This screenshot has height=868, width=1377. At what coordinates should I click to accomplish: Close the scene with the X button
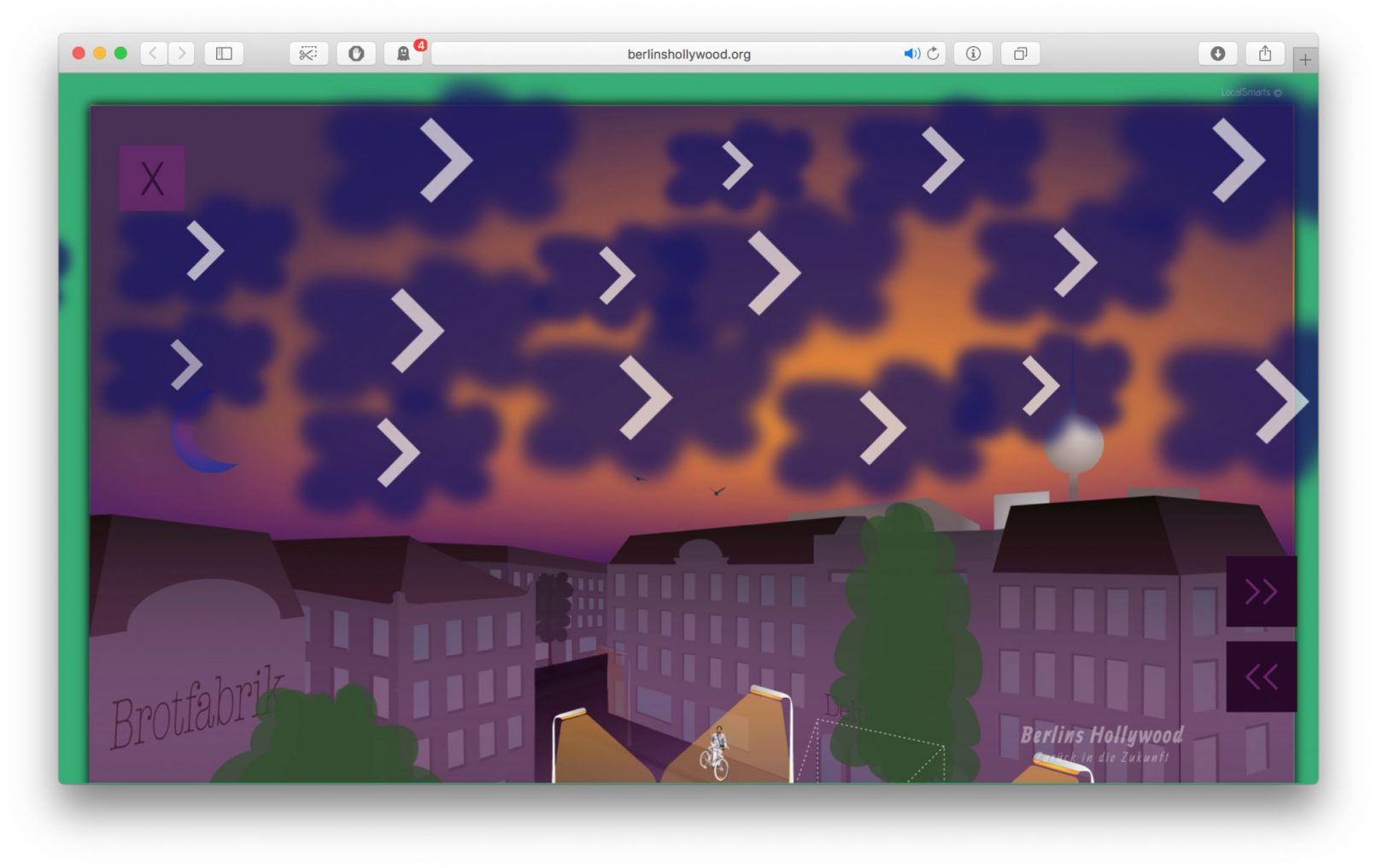point(152,179)
